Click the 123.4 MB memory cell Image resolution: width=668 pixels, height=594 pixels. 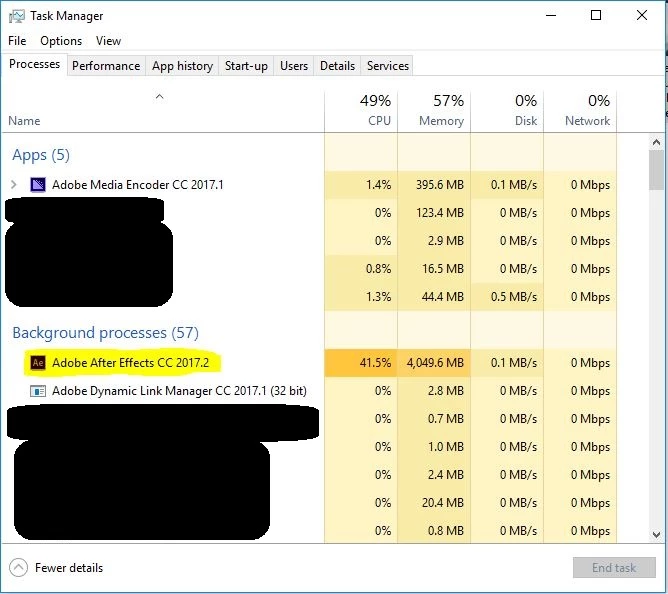[434, 213]
